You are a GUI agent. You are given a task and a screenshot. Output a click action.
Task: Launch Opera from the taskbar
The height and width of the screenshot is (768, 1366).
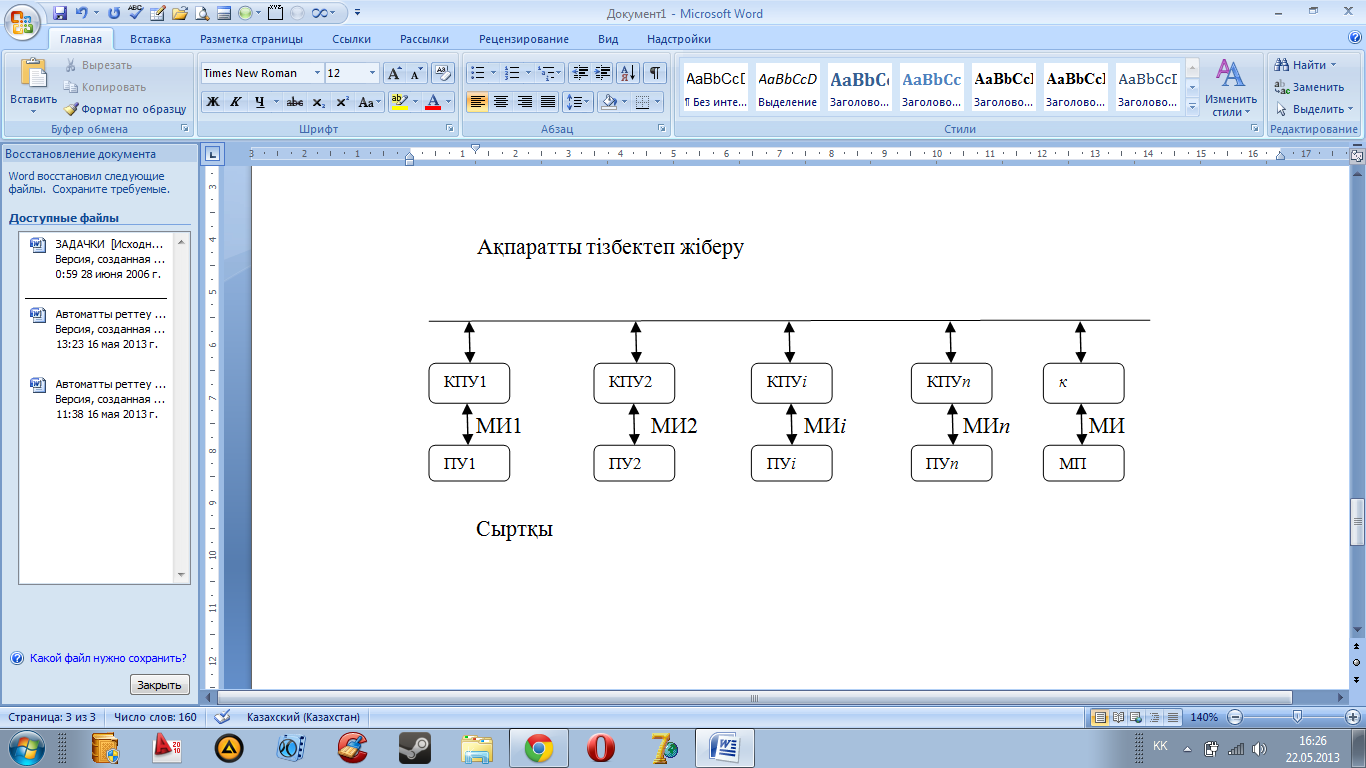point(601,747)
